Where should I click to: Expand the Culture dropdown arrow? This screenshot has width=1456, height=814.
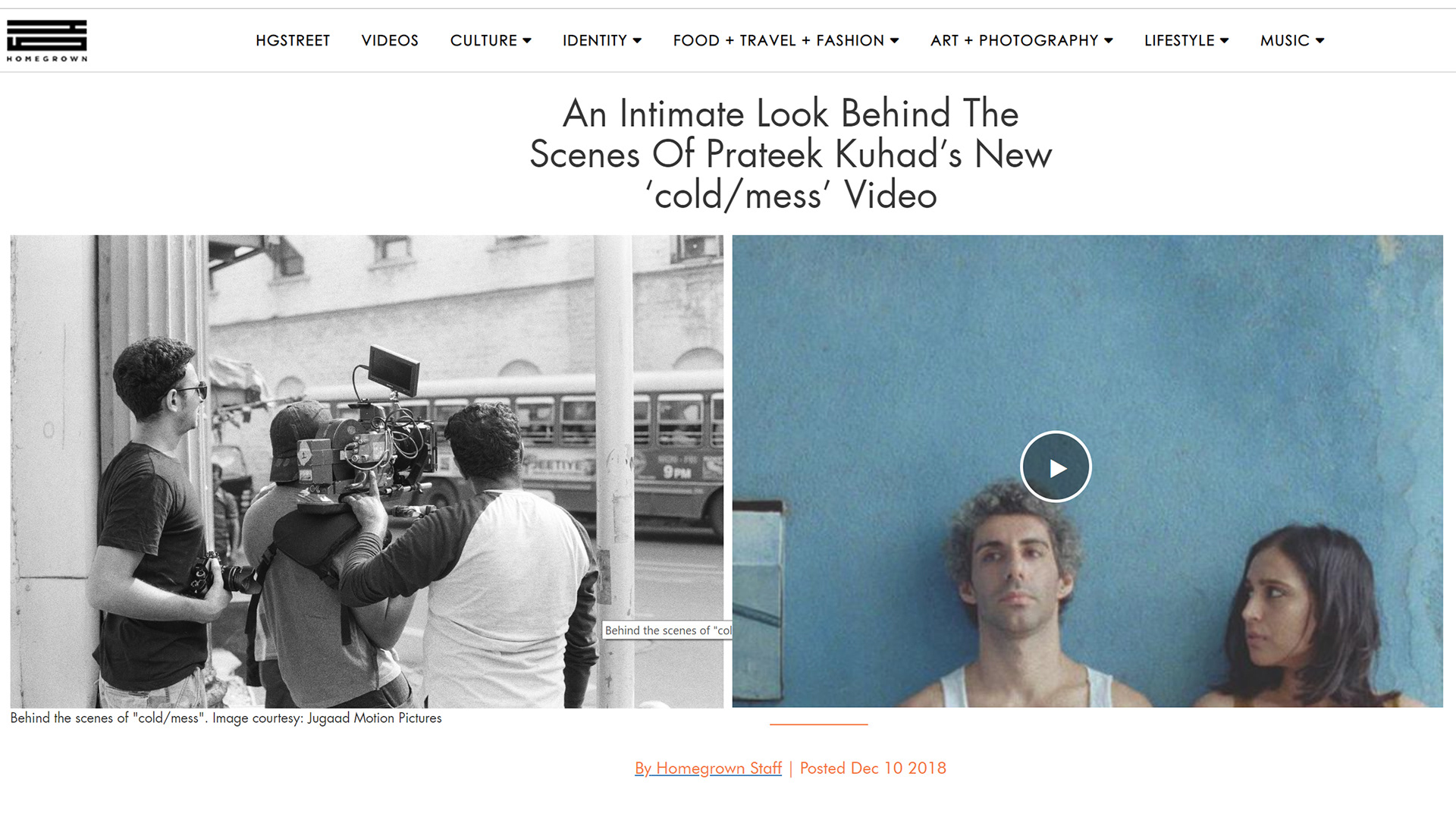[x=527, y=41]
